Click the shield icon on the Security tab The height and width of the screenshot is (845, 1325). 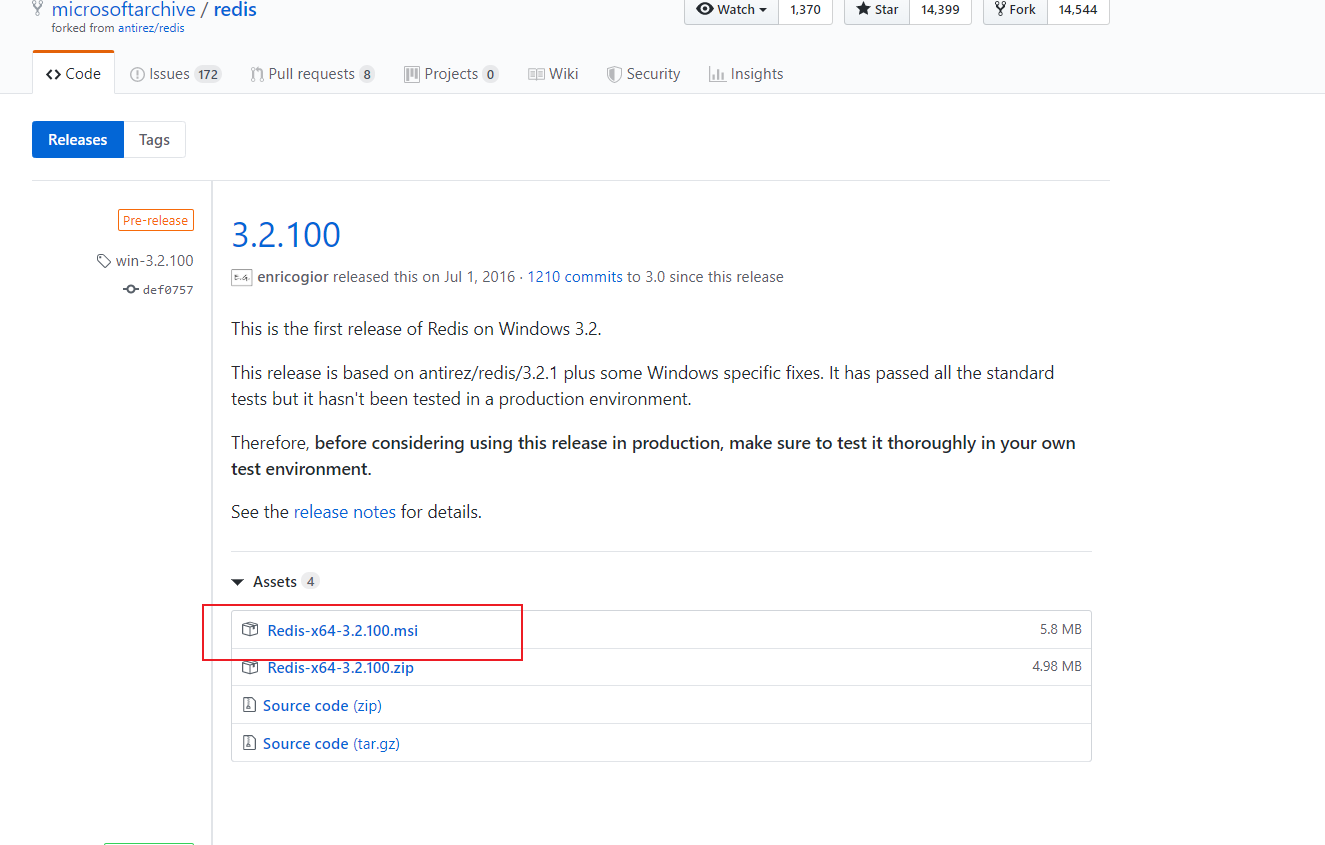tap(614, 74)
